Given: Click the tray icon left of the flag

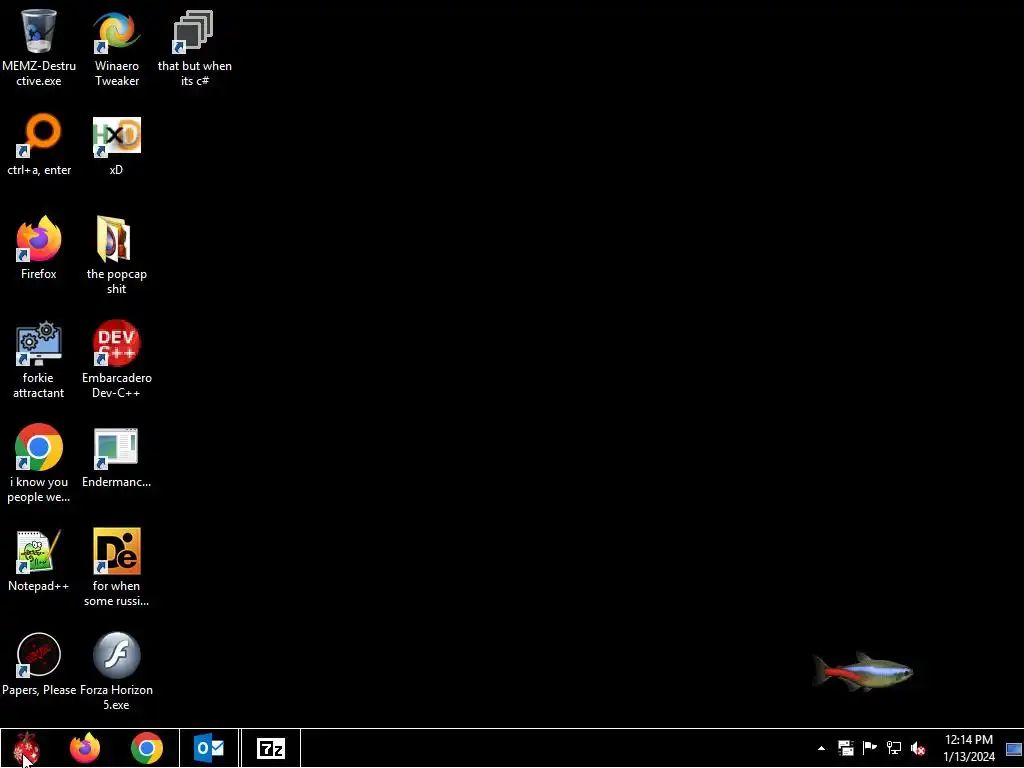Looking at the screenshot, I should click(x=846, y=748).
